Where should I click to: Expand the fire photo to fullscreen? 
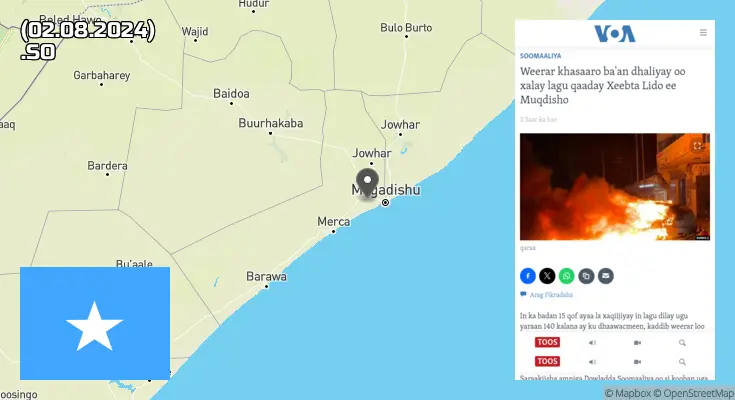698,146
